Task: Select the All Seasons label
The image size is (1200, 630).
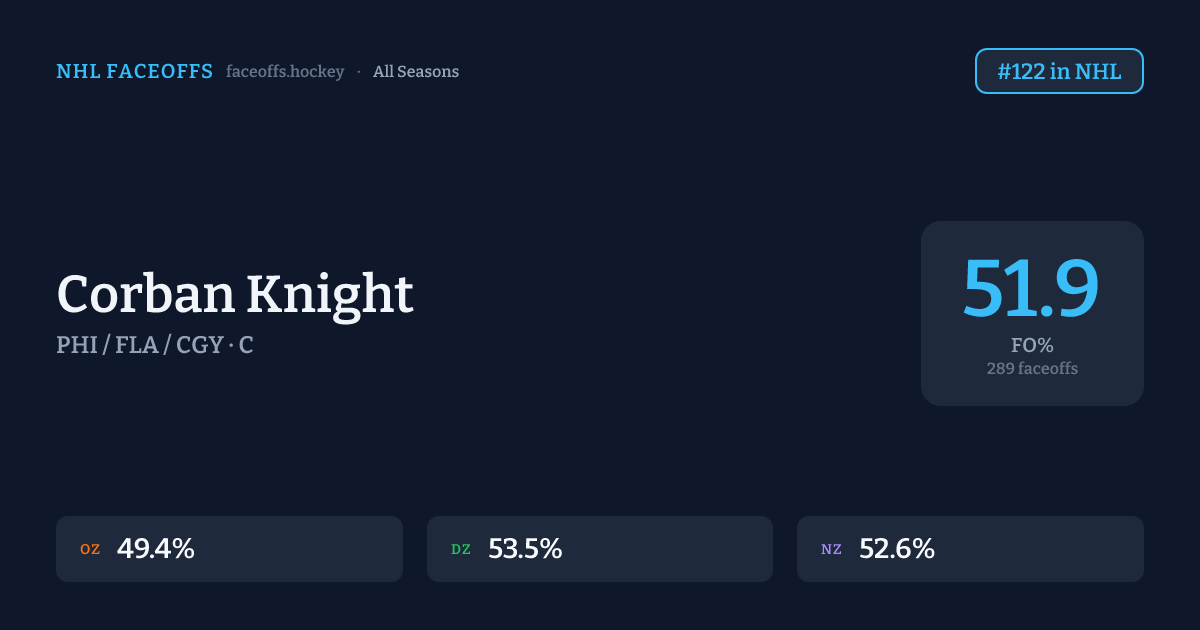Action: point(416,72)
